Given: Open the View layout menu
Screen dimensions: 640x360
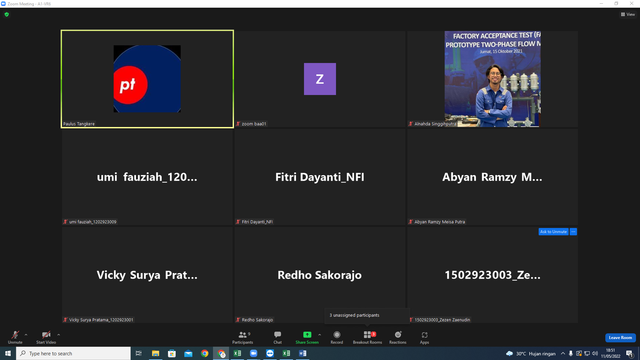Looking at the screenshot, I should [x=628, y=14].
